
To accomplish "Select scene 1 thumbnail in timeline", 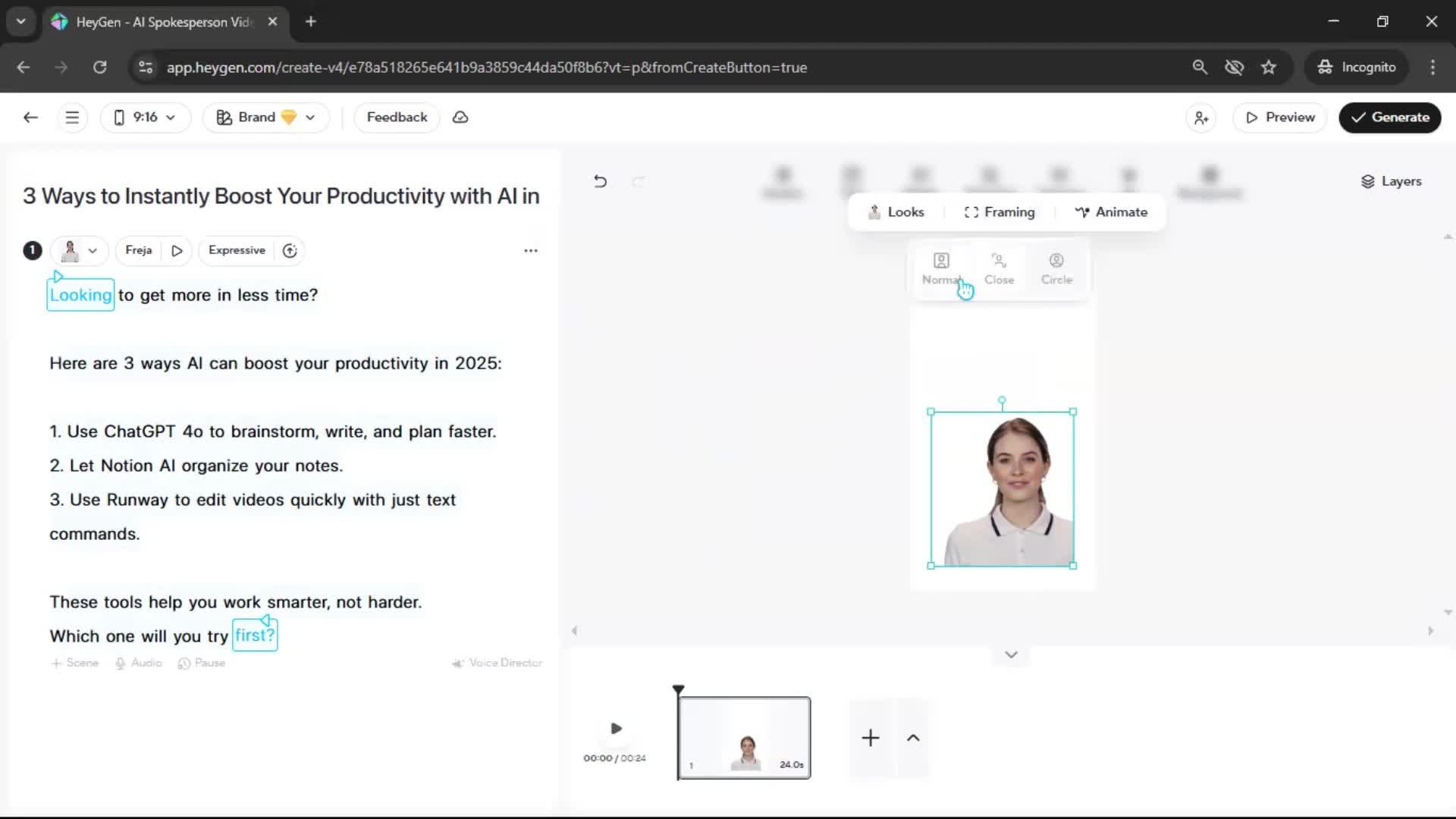I will point(744,737).
